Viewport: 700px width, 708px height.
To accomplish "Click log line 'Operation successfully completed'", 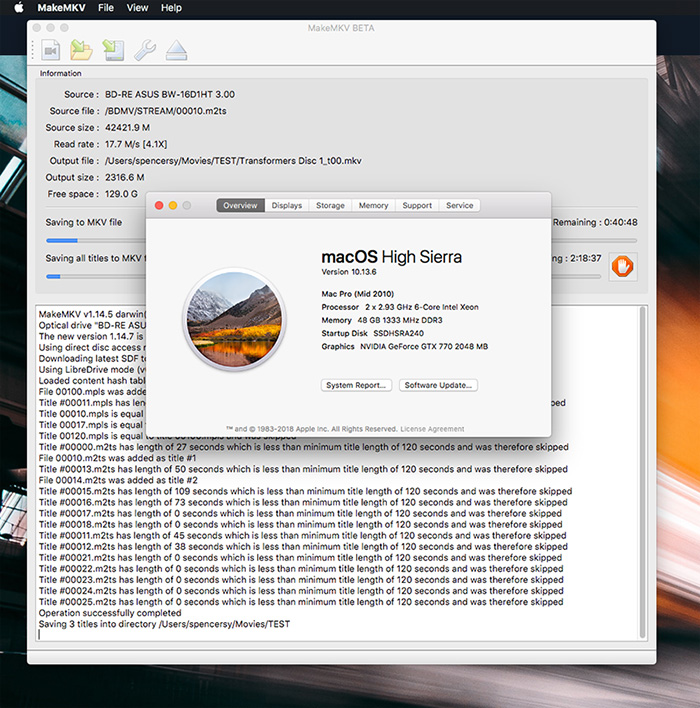I will click(110, 613).
